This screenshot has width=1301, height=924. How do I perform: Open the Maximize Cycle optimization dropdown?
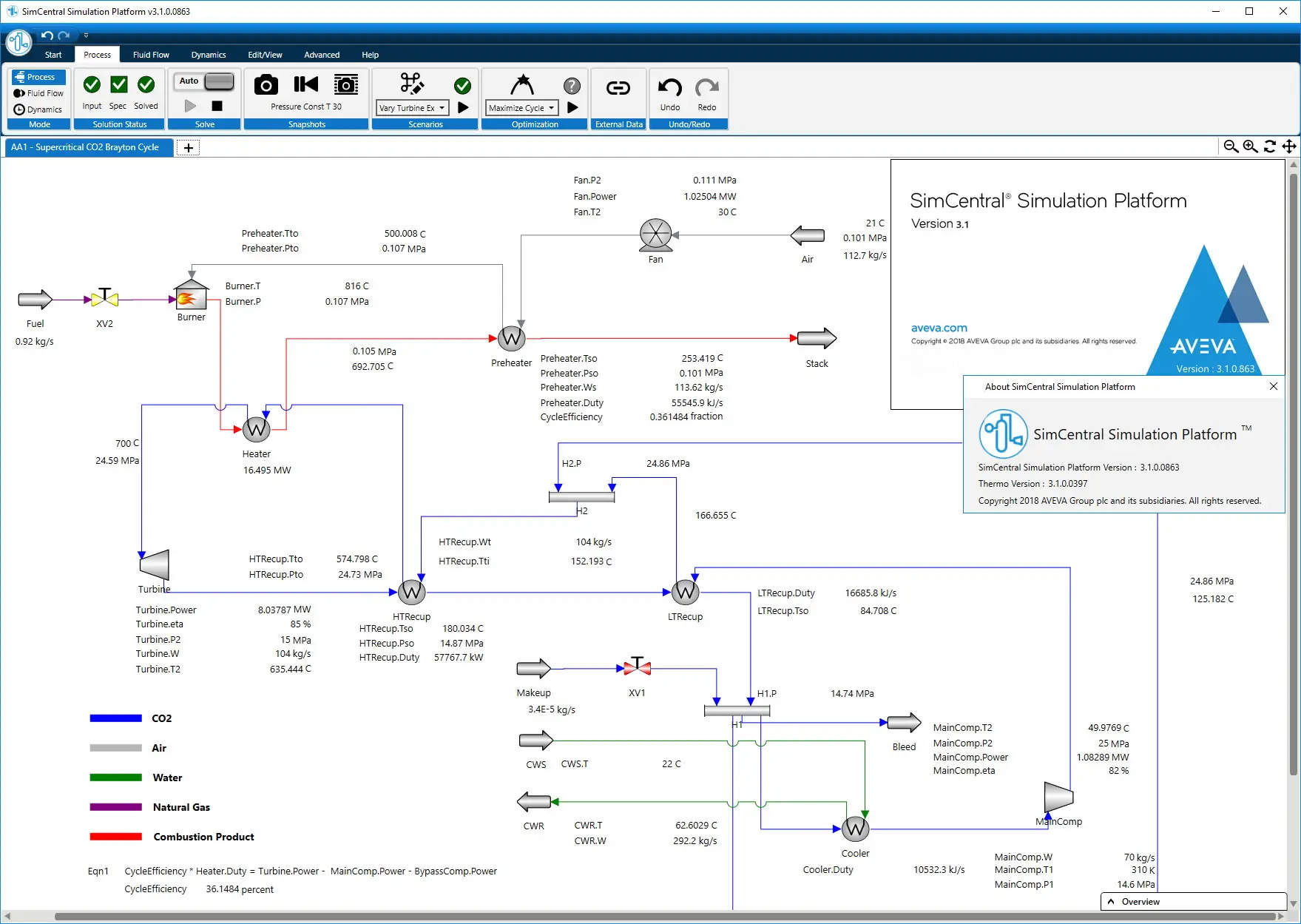tap(521, 108)
